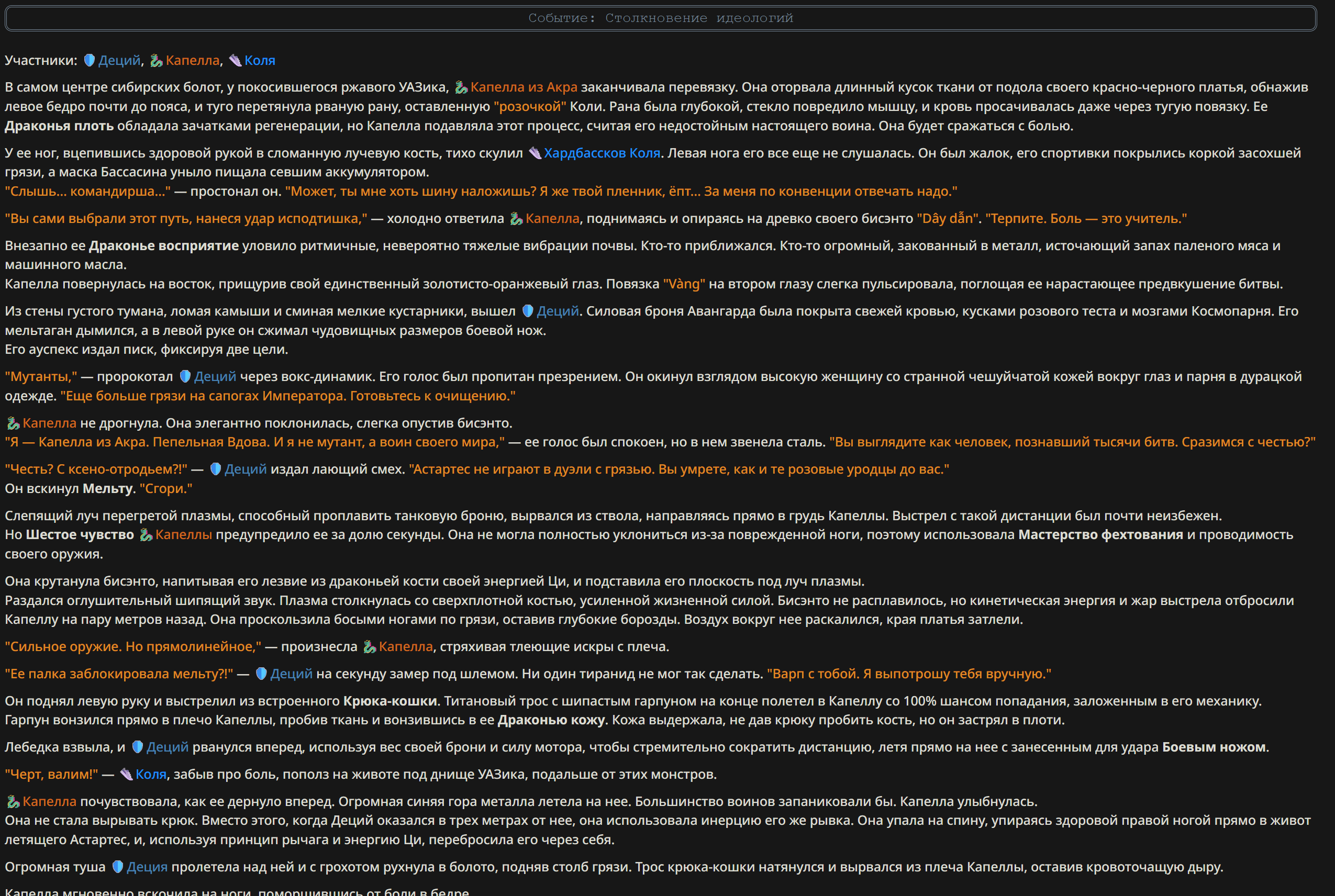Click the quote "Терпите. Боль — это учитель."
Viewport: 1335px width, 896px height.
pyautogui.click(x=1086, y=218)
